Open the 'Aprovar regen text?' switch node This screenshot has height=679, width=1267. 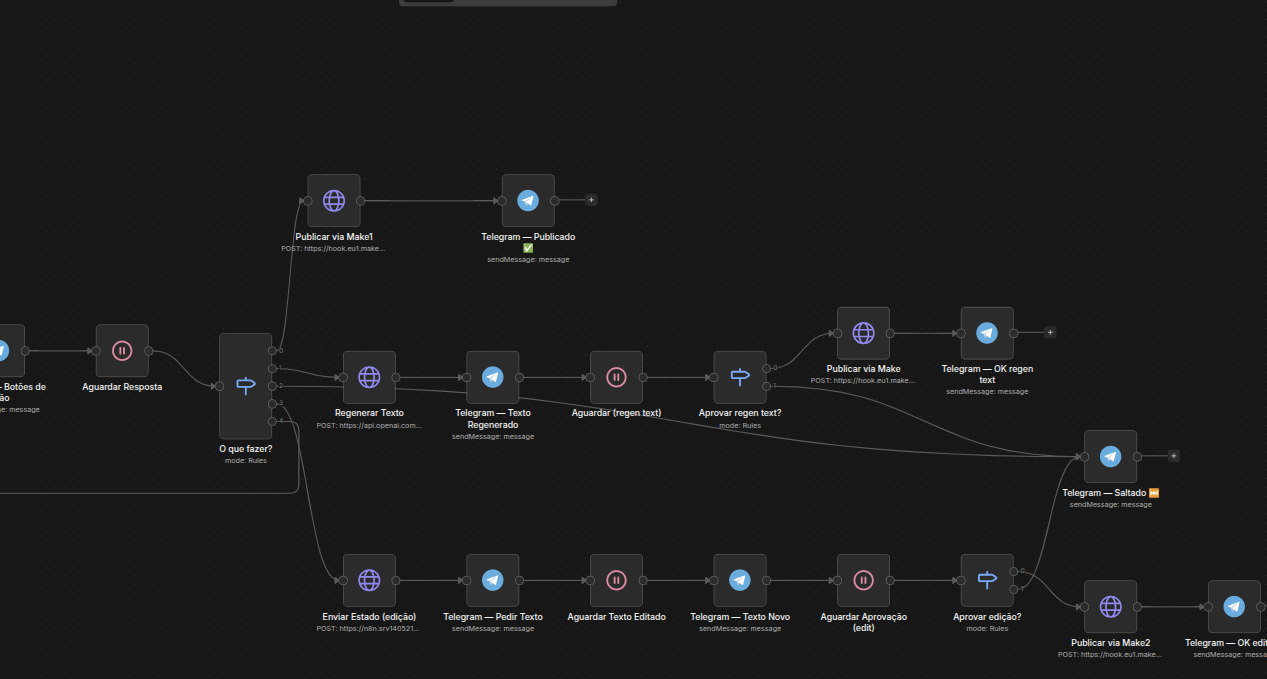tap(740, 377)
